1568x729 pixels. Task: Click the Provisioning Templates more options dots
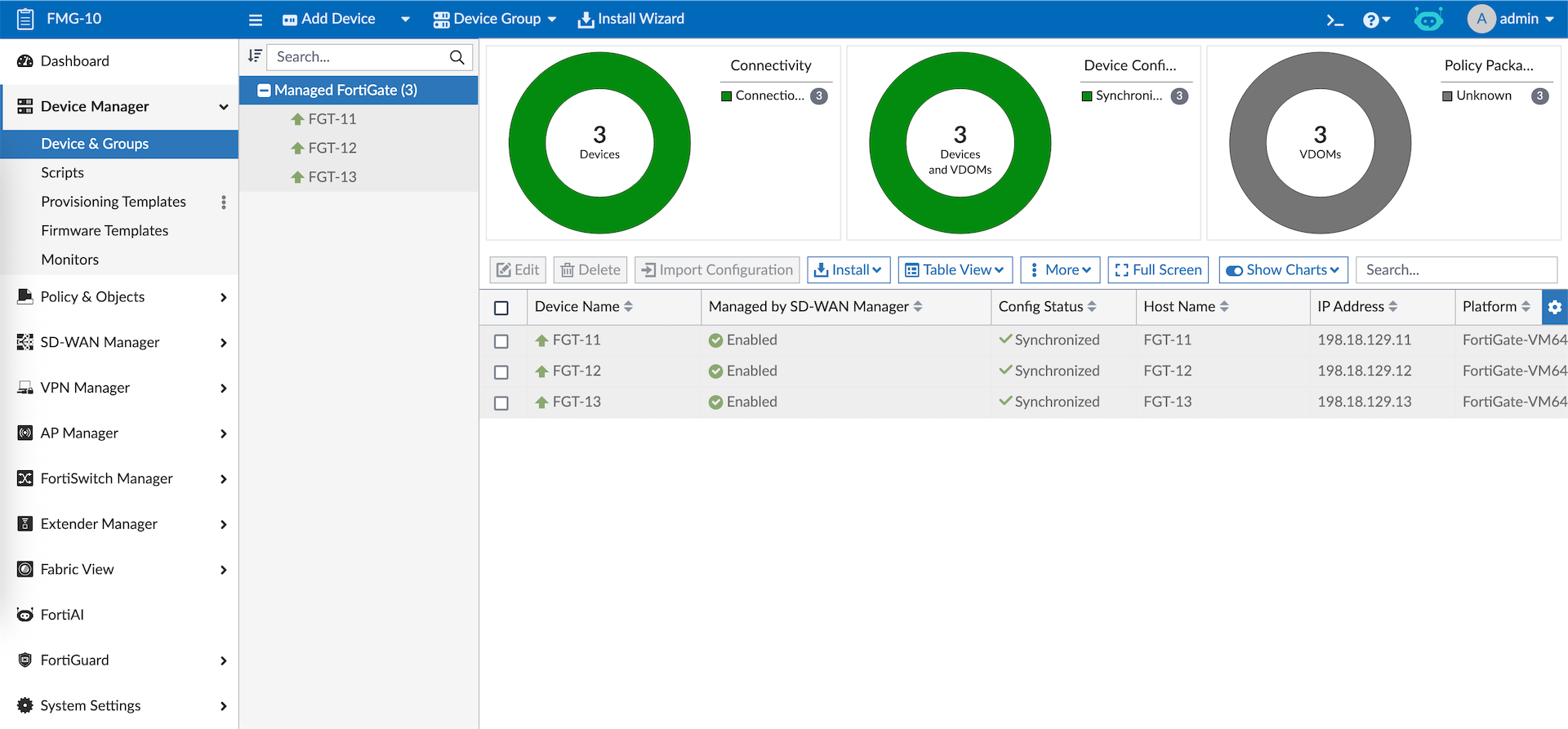point(224,202)
